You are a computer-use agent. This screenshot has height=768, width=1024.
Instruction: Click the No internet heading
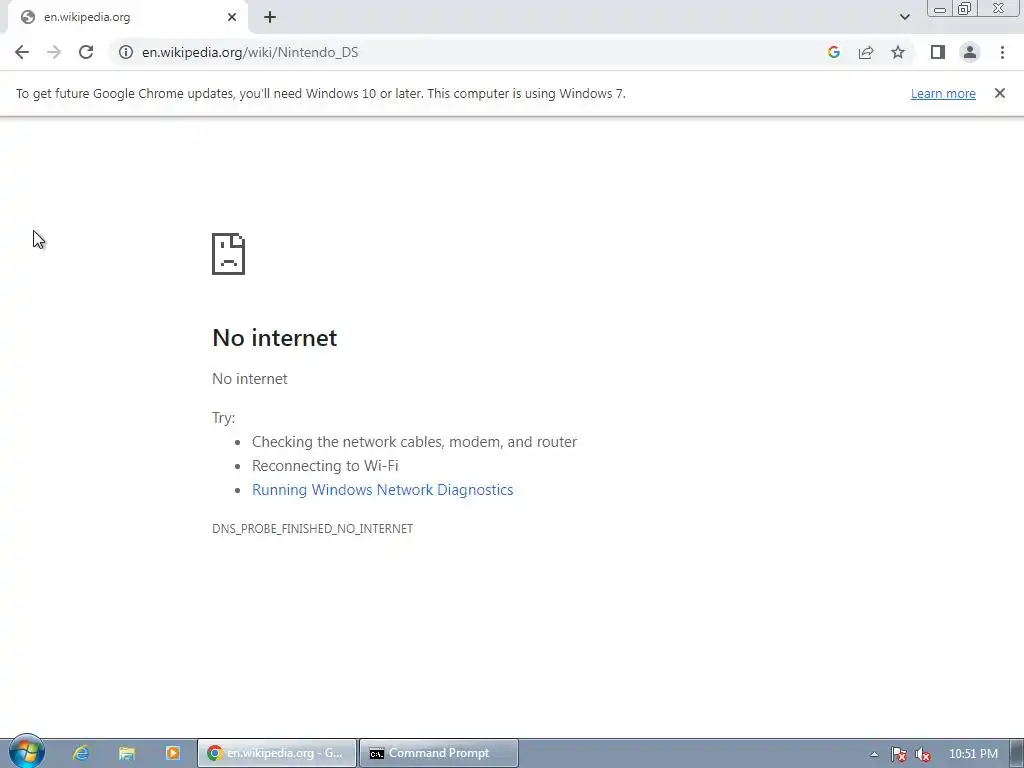[x=274, y=338]
